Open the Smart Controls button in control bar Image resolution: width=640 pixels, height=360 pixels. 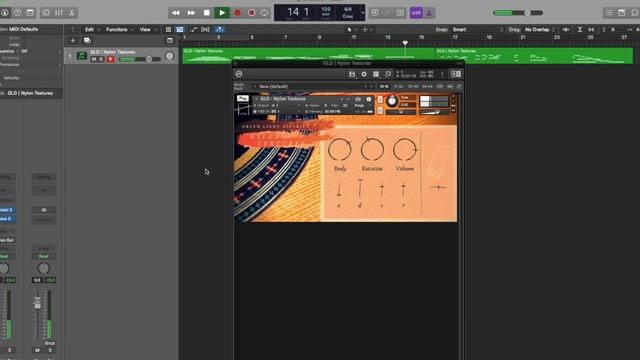pyautogui.click(x=46, y=13)
